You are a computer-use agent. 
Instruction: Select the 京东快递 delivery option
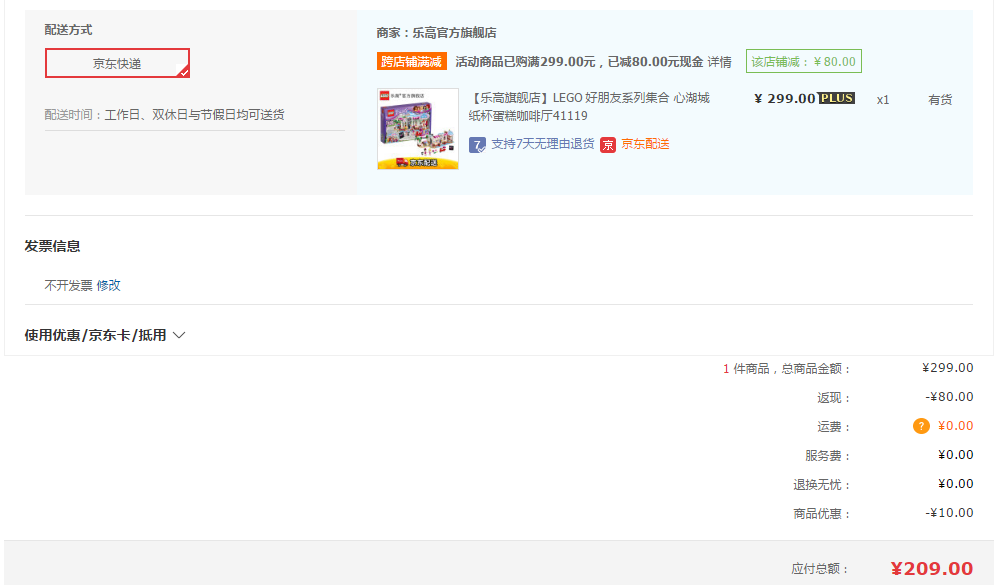[x=117, y=63]
